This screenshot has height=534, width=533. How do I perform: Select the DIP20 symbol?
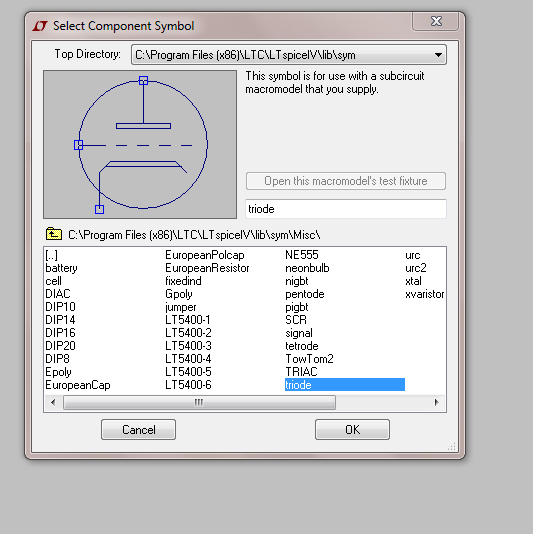[x=60, y=346]
